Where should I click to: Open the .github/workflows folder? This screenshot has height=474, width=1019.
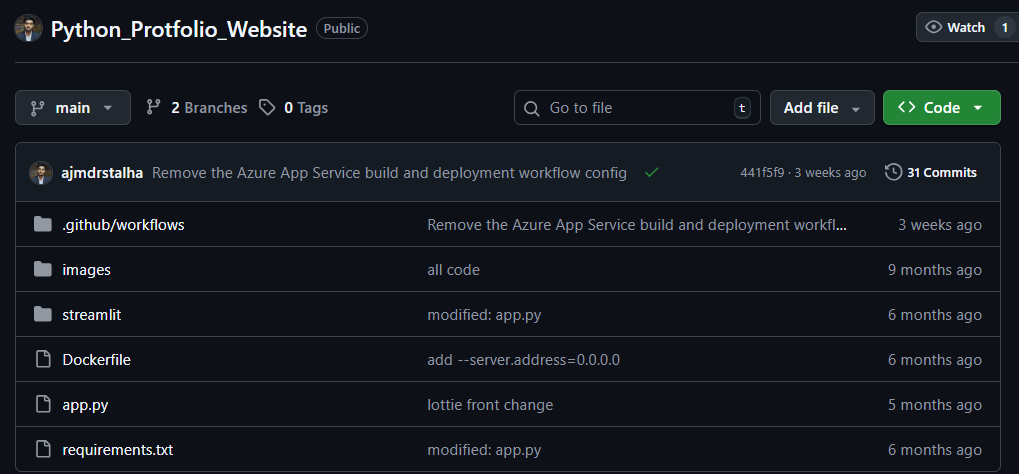(x=123, y=225)
